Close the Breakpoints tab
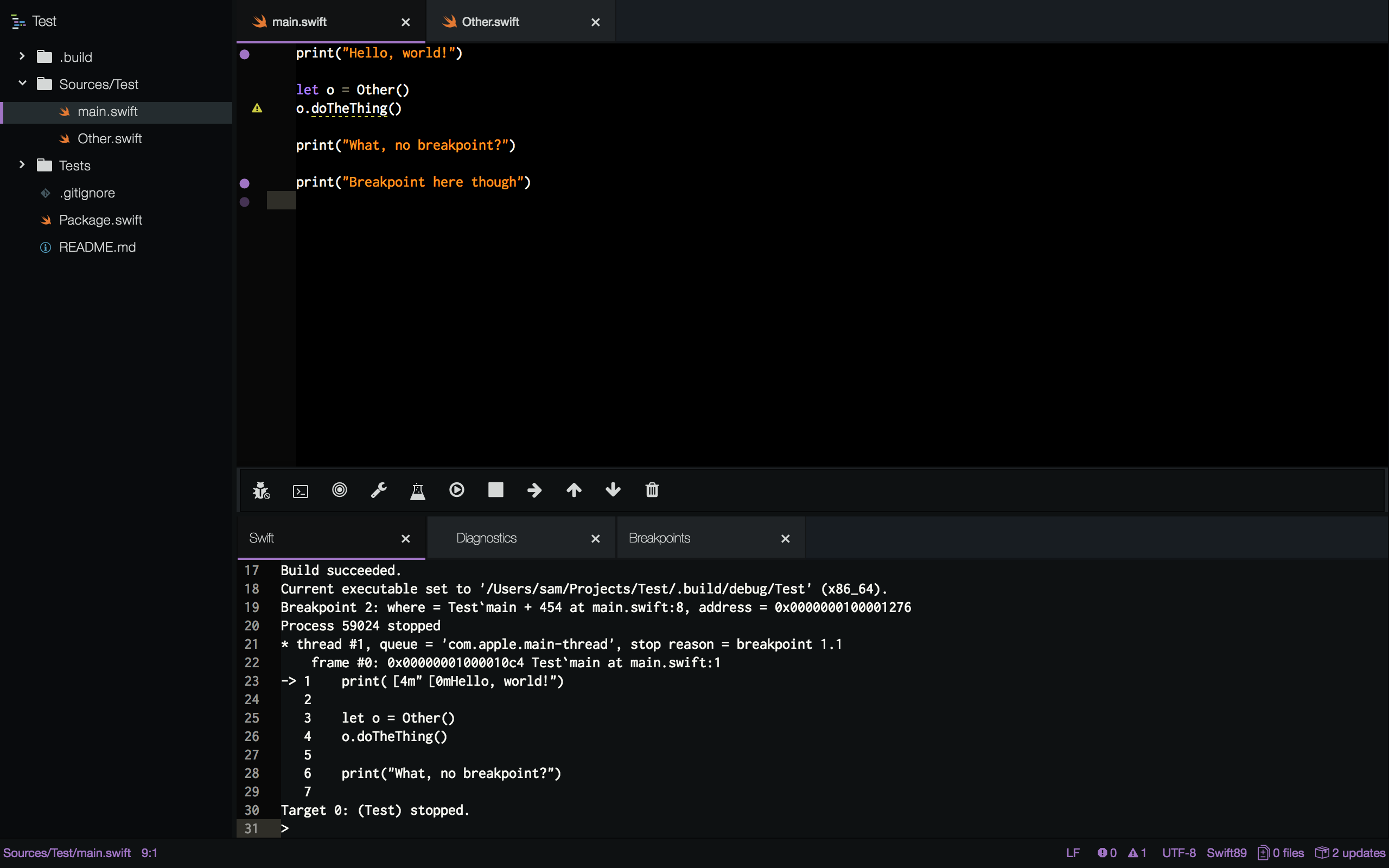 coord(785,539)
